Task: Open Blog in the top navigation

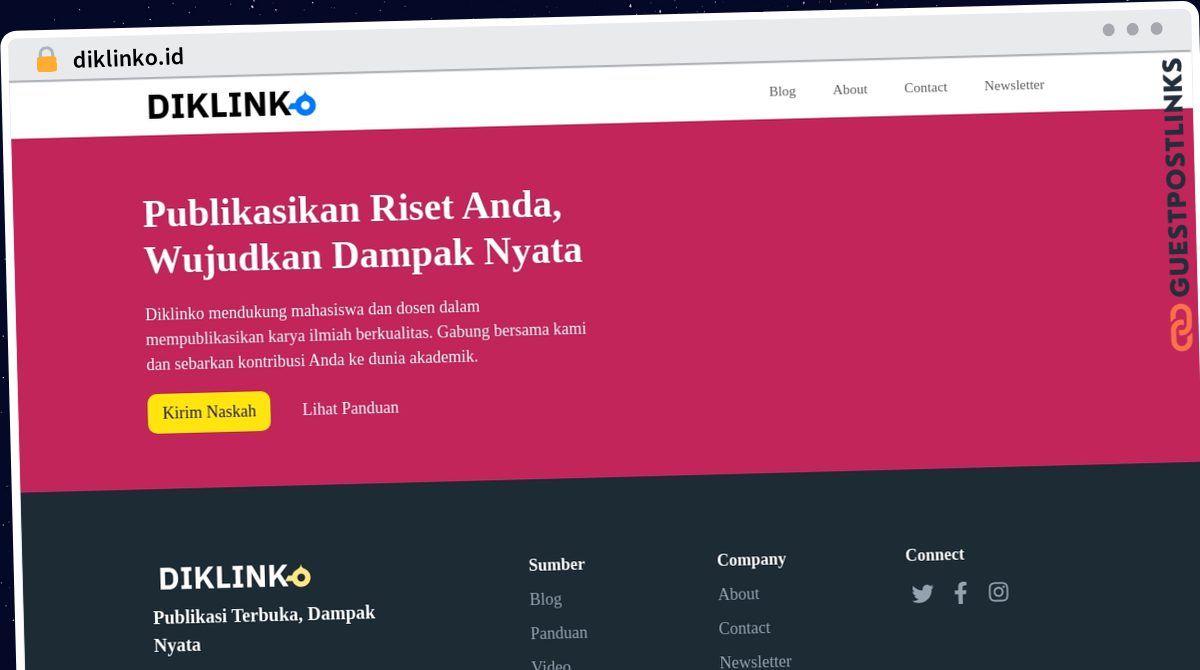Action: [782, 91]
